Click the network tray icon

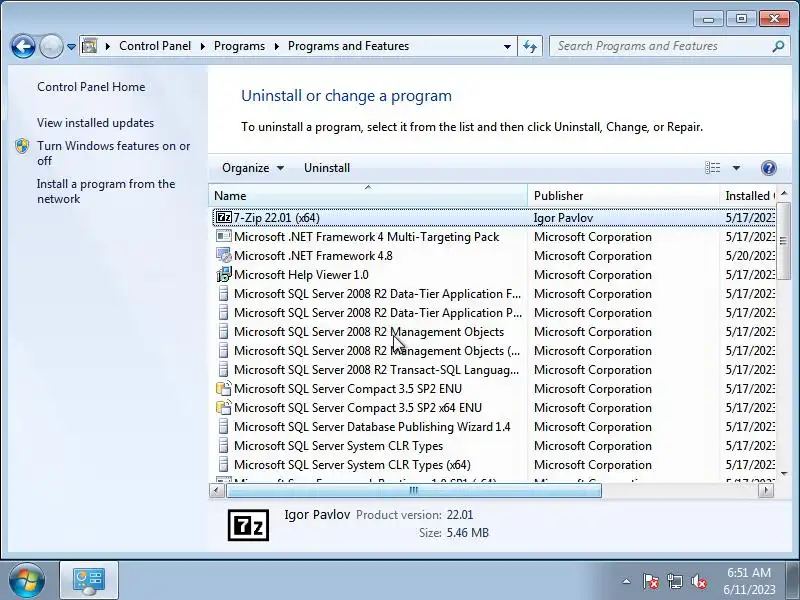tap(674, 581)
